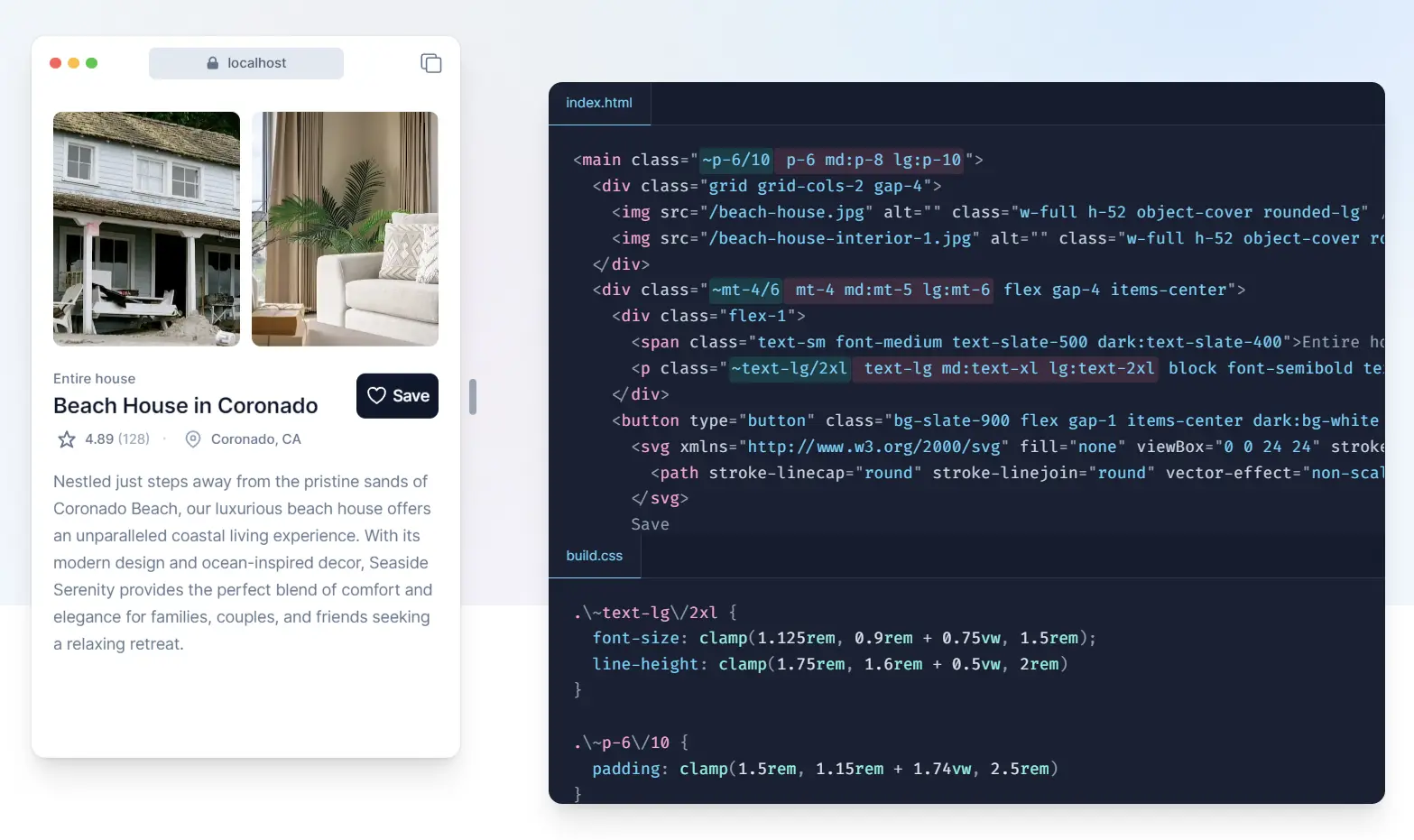
Task: Open the beach house exterior photo
Action: pos(145,228)
